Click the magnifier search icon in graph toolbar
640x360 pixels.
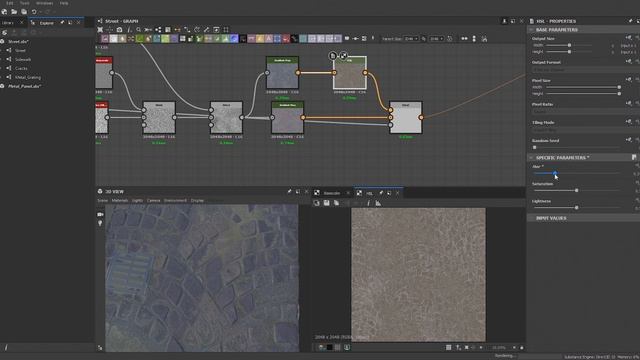(x=138, y=30)
